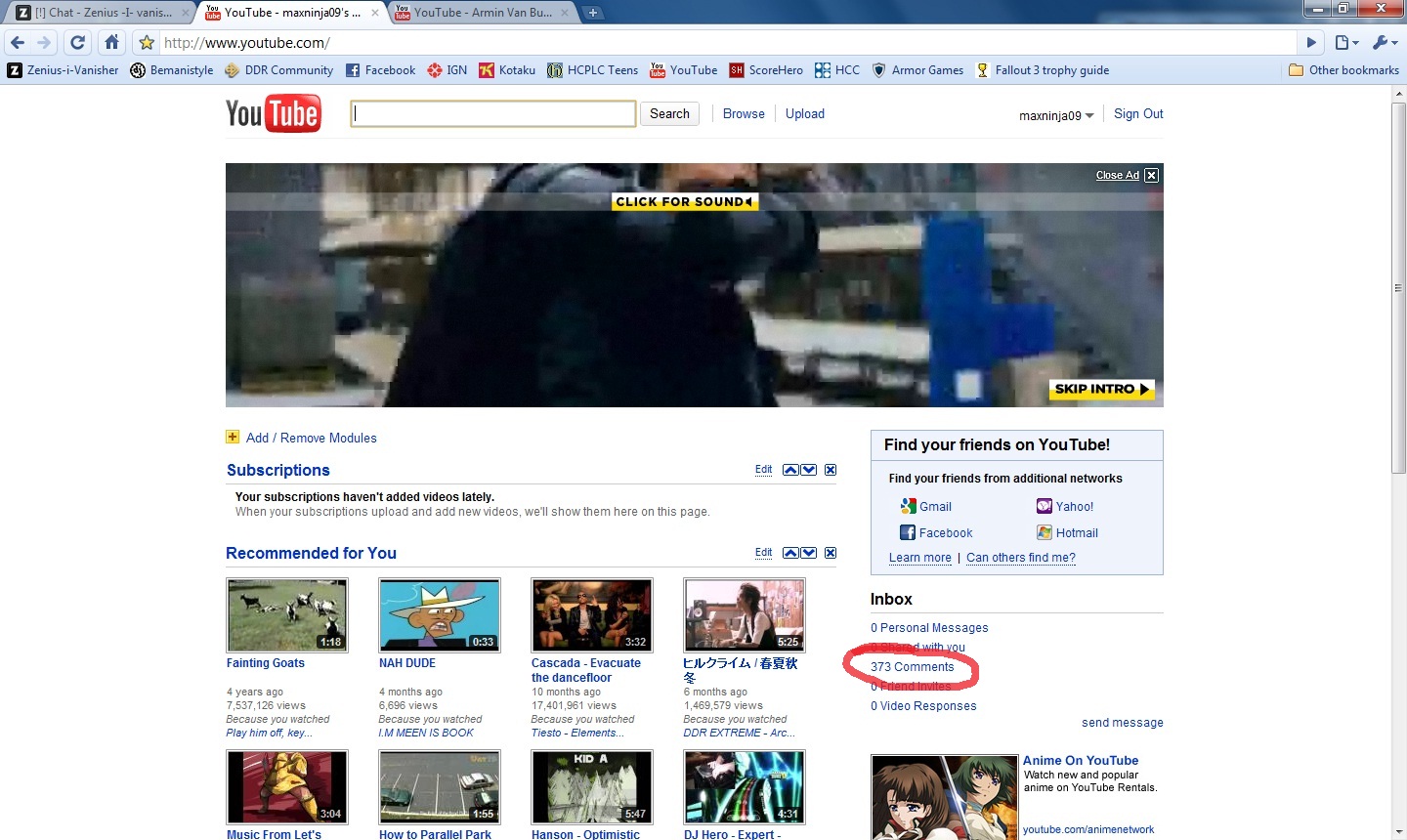Open the ScoreHero bookmark
1407x840 pixels.
(766, 70)
